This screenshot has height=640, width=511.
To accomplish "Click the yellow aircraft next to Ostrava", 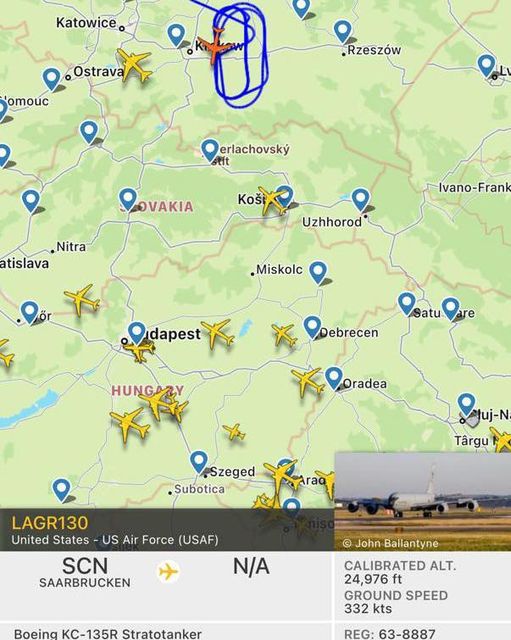I will (x=135, y=64).
